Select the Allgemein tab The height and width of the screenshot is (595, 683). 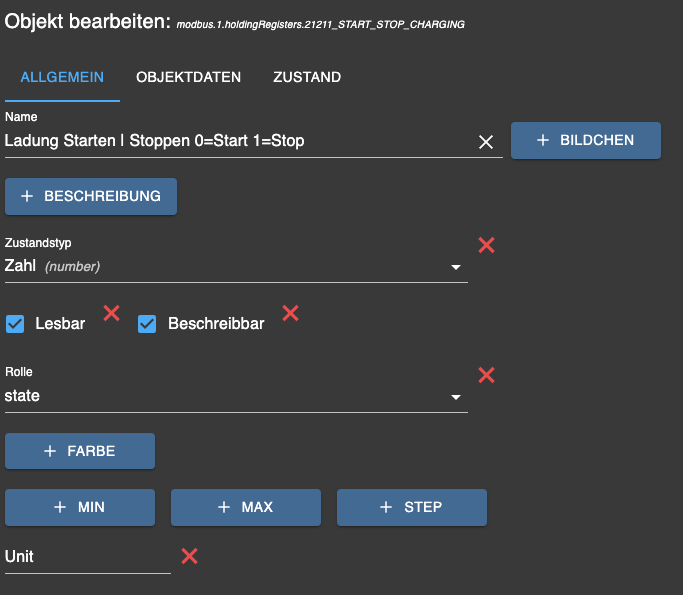coord(62,77)
